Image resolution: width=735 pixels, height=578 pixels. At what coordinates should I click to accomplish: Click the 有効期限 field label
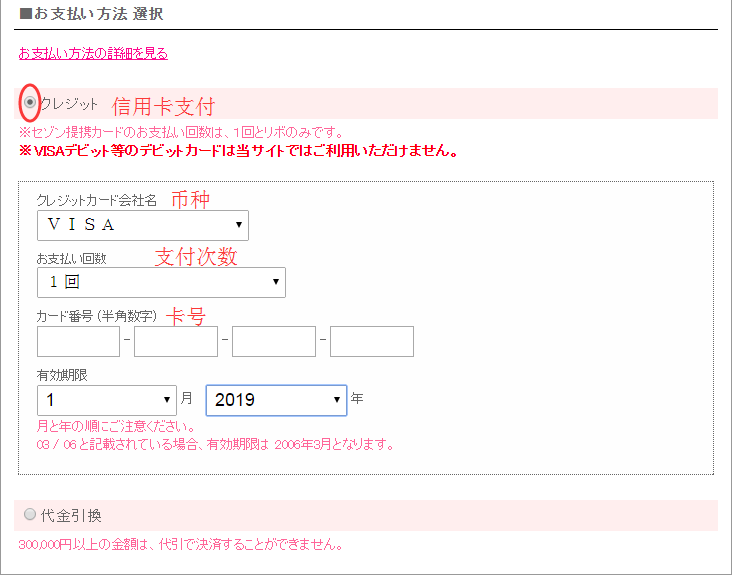[62, 374]
